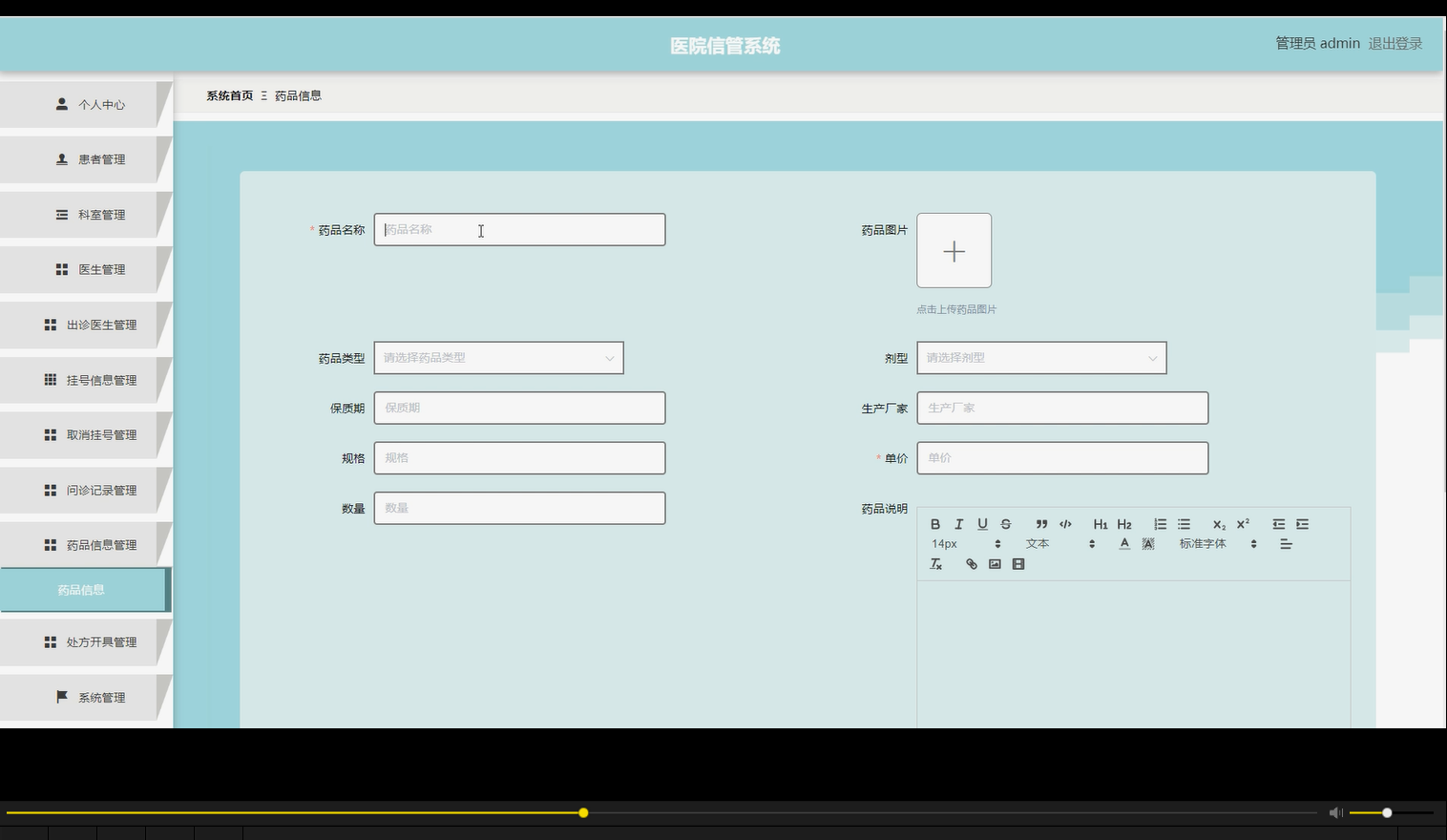Open 患者管理 sidebar menu
This screenshot has height=840, width=1447.
[x=86, y=159]
